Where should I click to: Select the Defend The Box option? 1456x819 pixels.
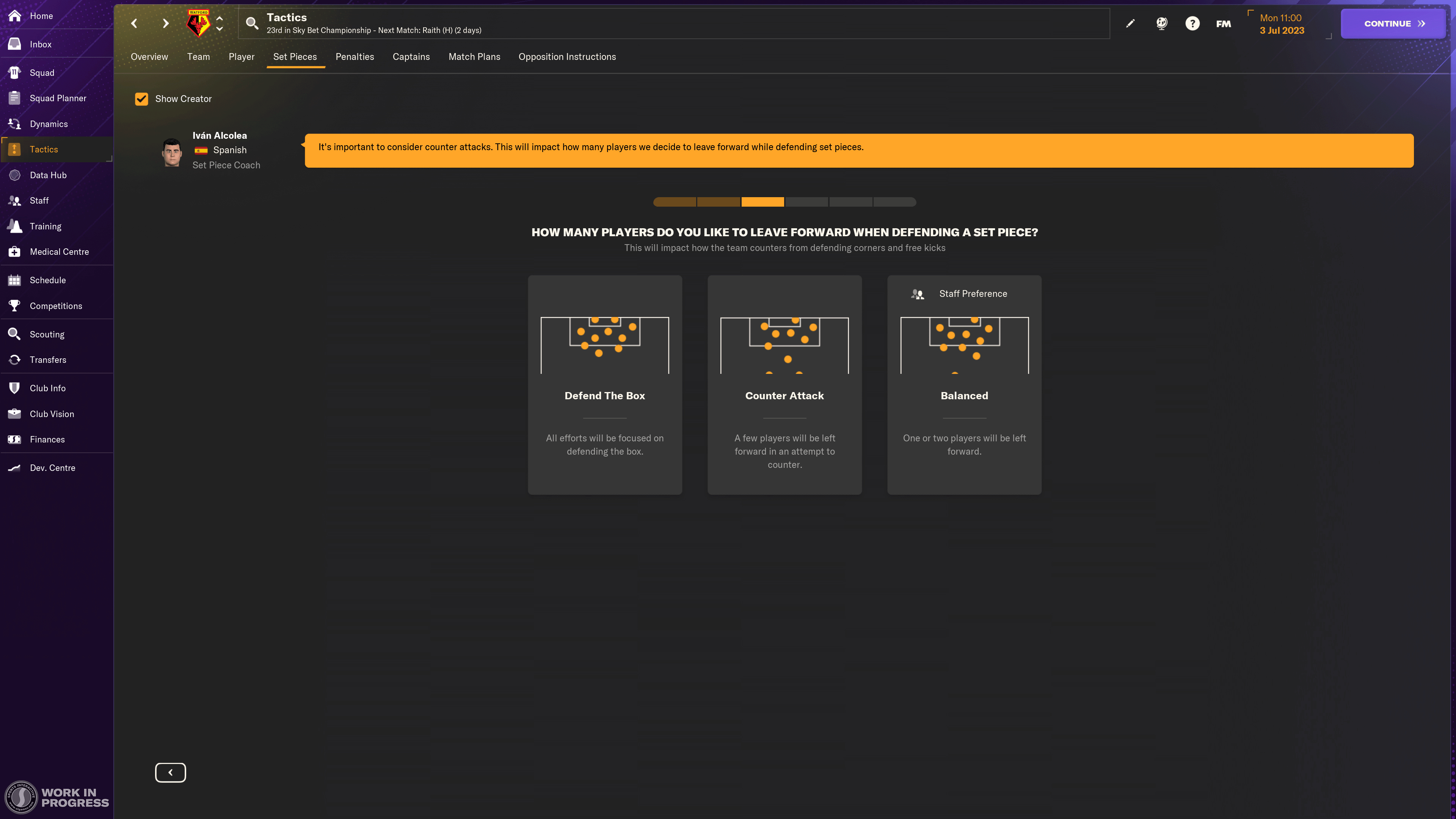[x=604, y=384]
